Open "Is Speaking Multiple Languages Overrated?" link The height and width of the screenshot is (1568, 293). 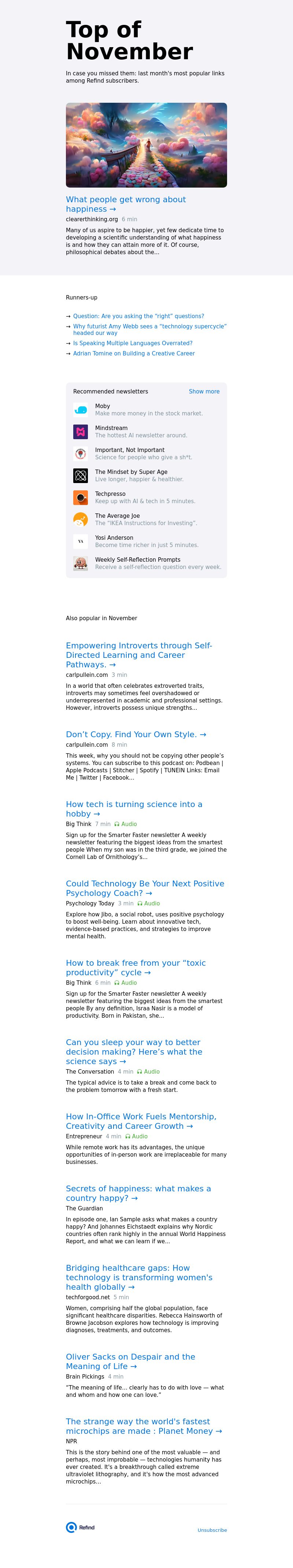[133, 343]
